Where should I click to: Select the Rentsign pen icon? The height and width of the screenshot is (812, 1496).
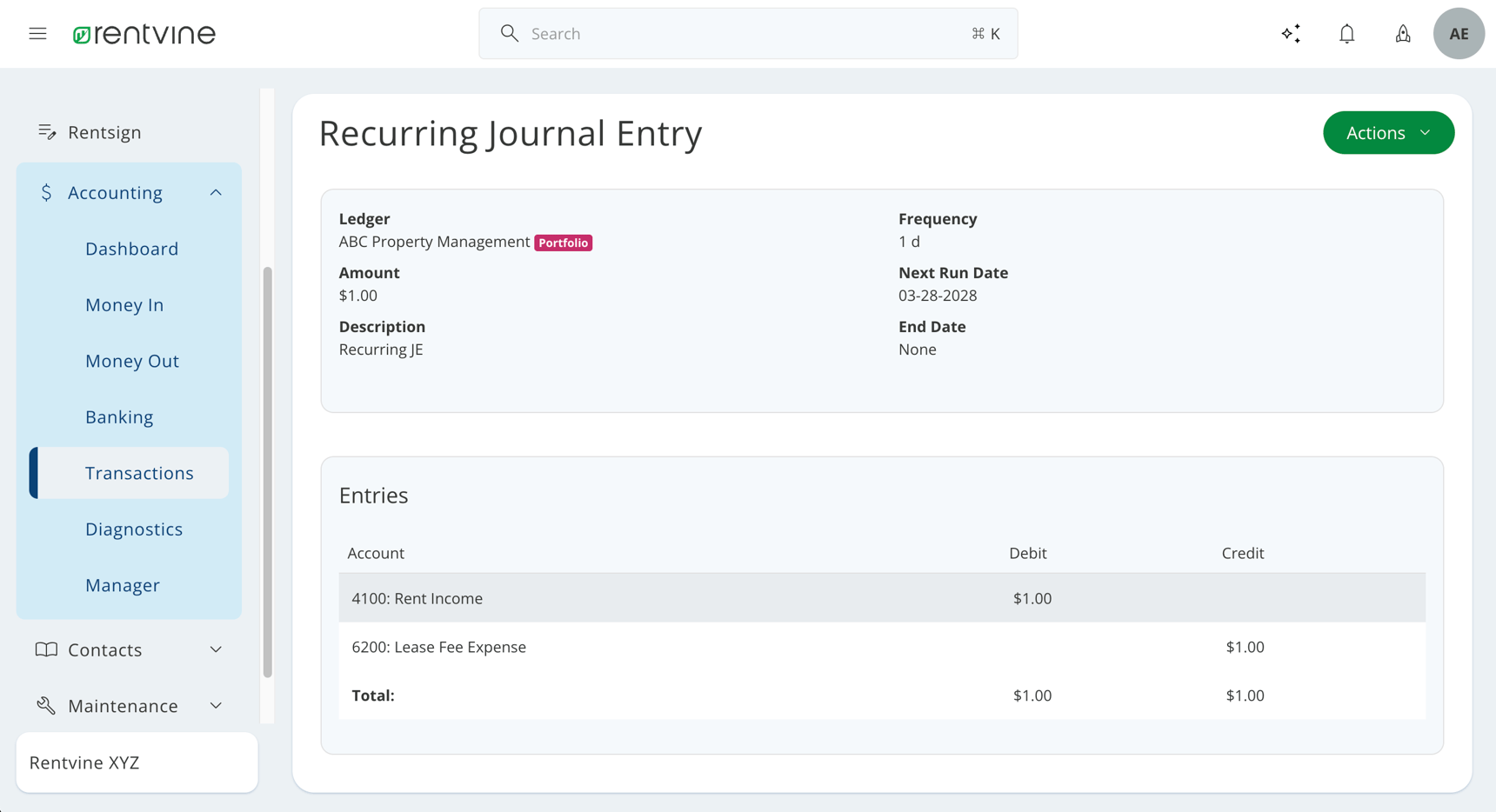click(46, 131)
